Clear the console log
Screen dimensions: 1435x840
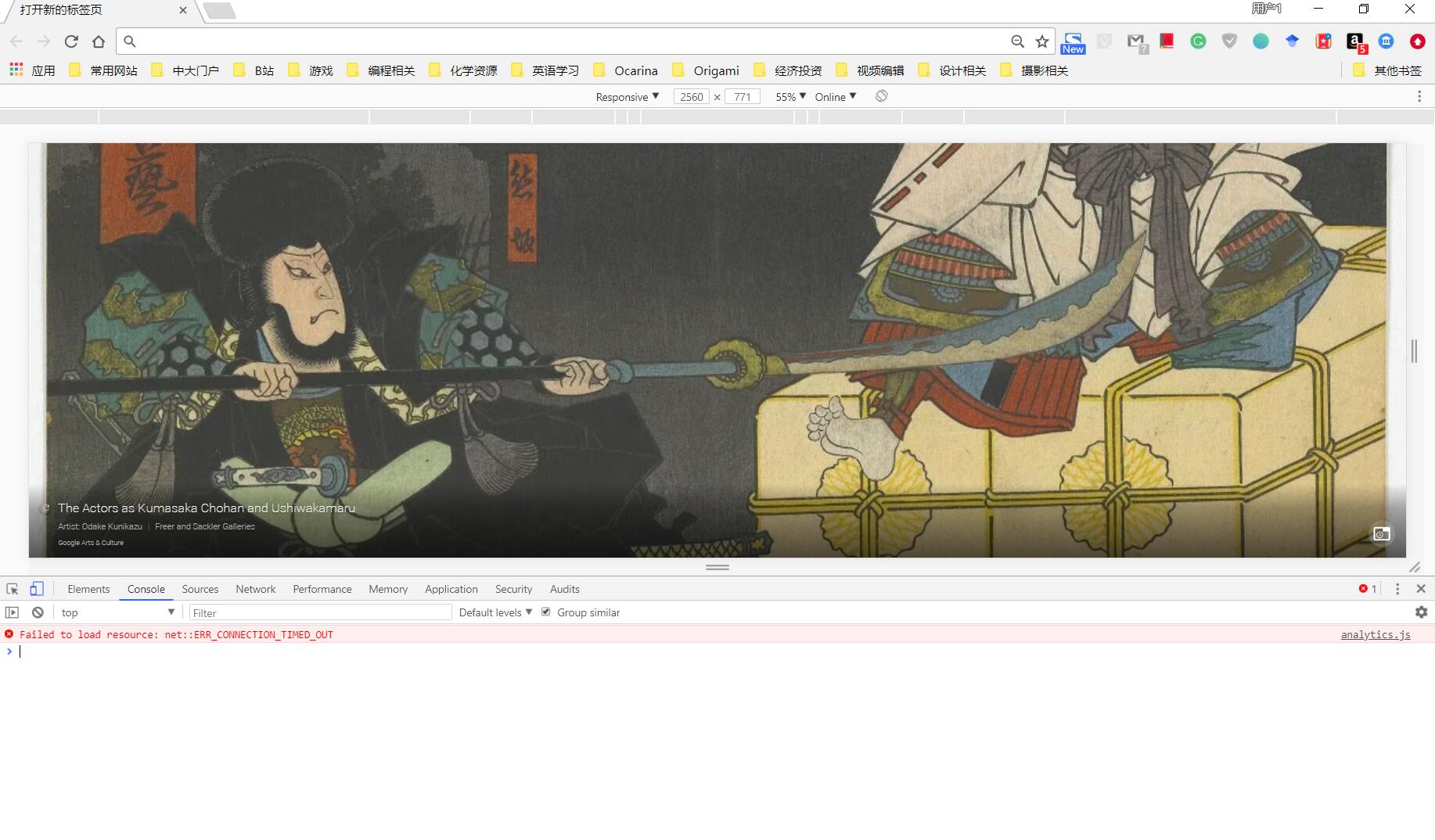pos(38,612)
